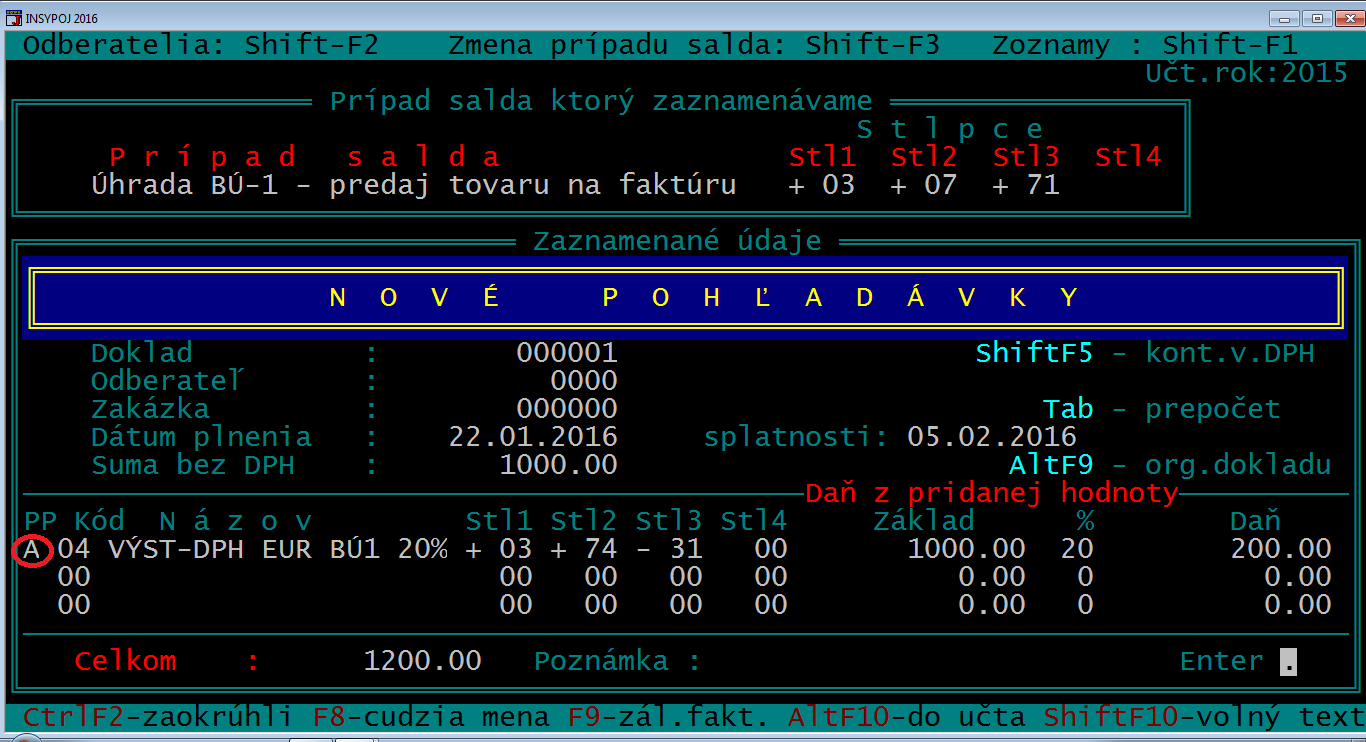Click the Tab - prepočet hint
Viewport: 1366px width, 742px height.
1162,409
